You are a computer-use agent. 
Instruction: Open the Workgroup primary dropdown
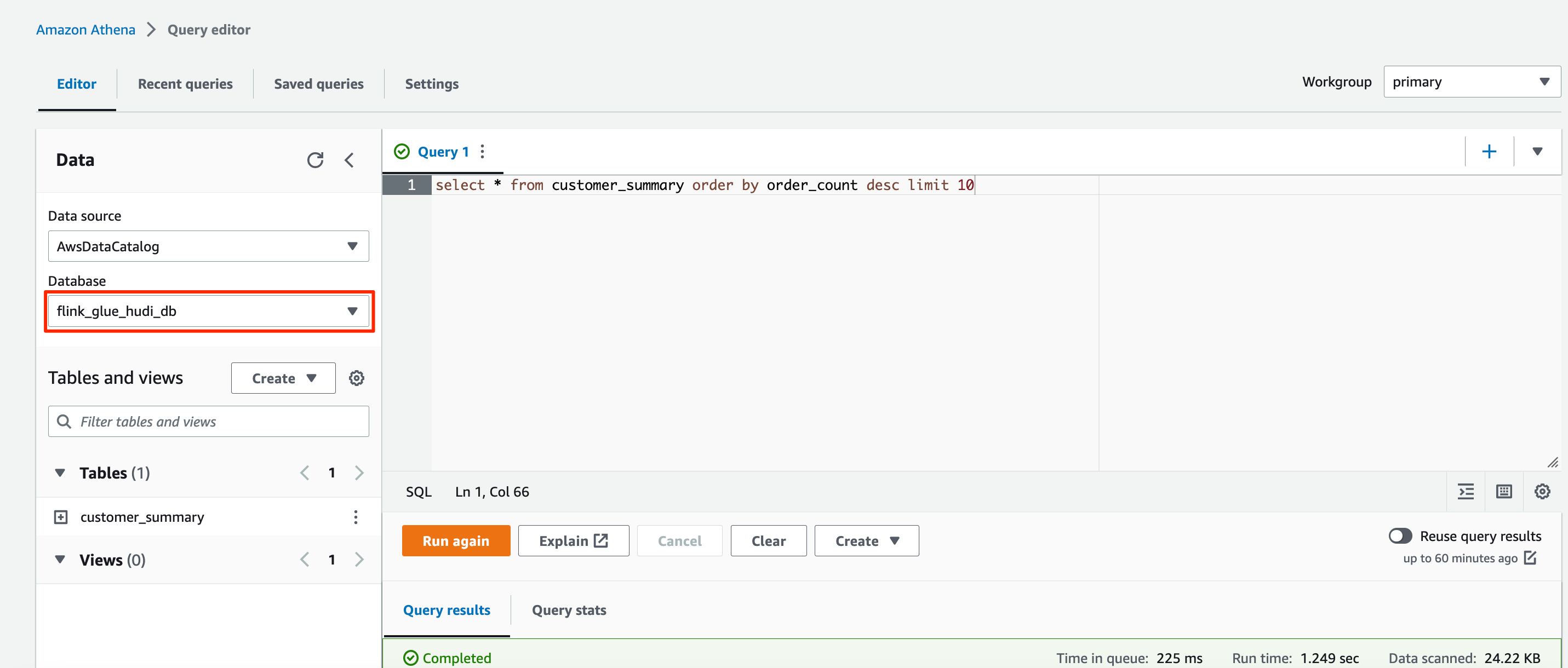1470,82
